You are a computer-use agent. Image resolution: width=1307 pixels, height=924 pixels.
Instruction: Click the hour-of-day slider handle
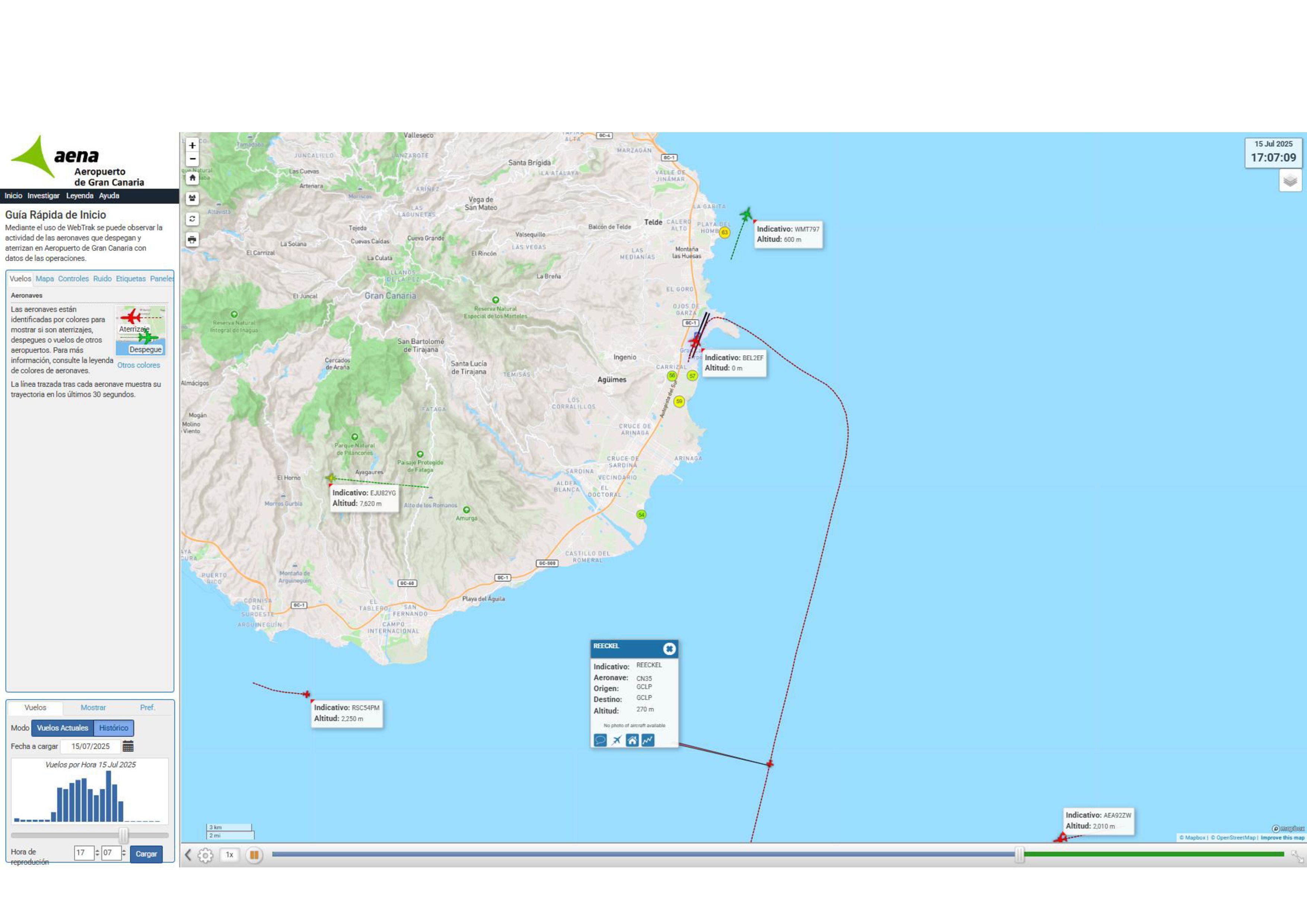click(x=124, y=835)
